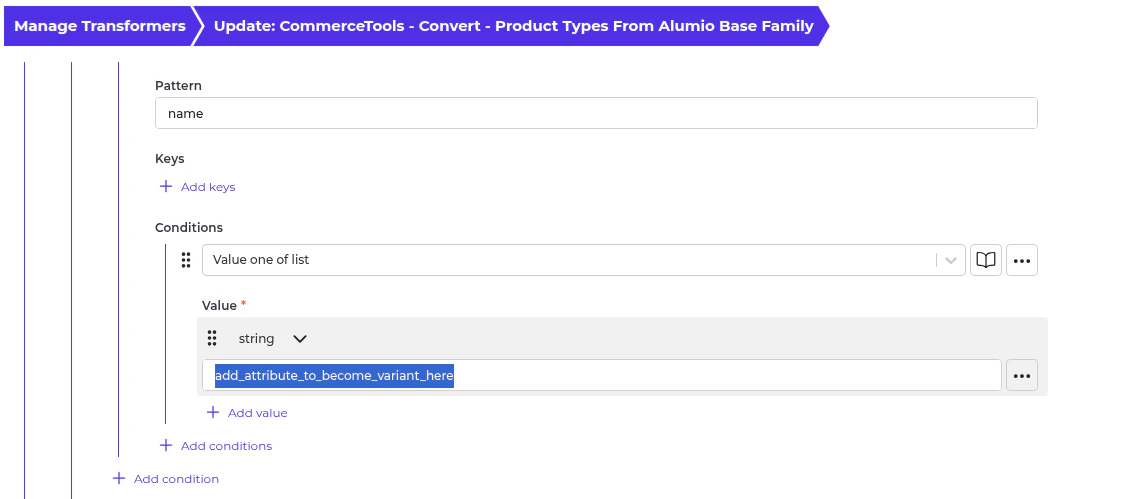Screen dimensions: 1135x499
Task: Click the 'Add value' link
Action: click(x=257, y=413)
